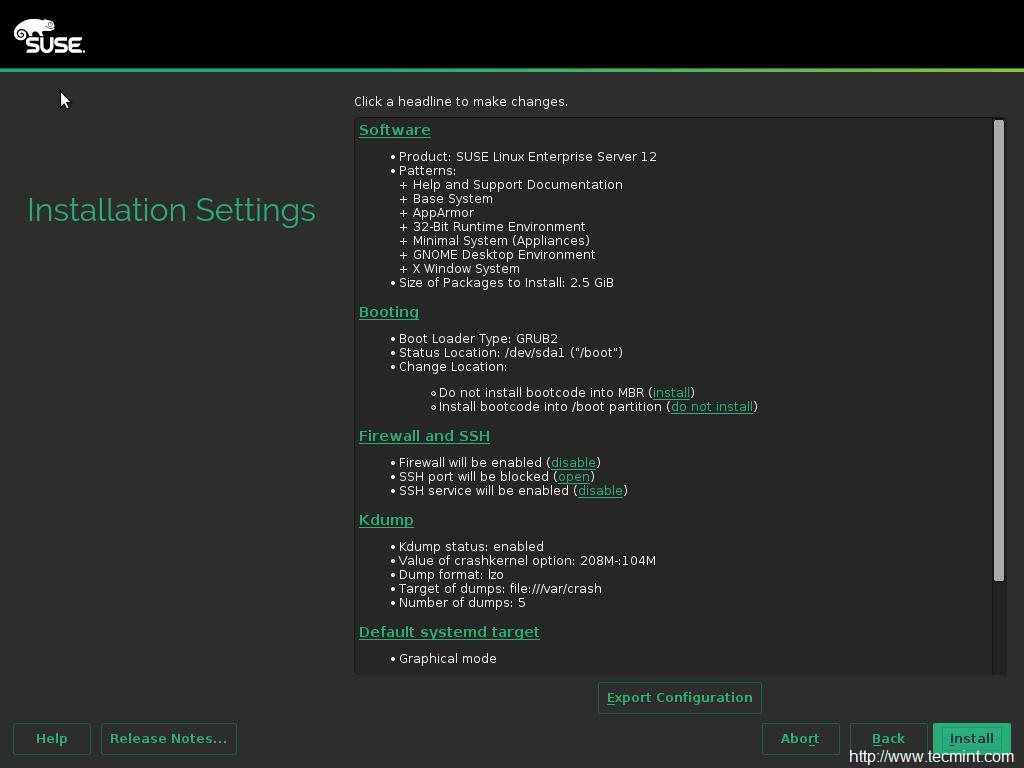Select the 'AppArmor' pattern line
The height and width of the screenshot is (768, 1024).
(443, 213)
